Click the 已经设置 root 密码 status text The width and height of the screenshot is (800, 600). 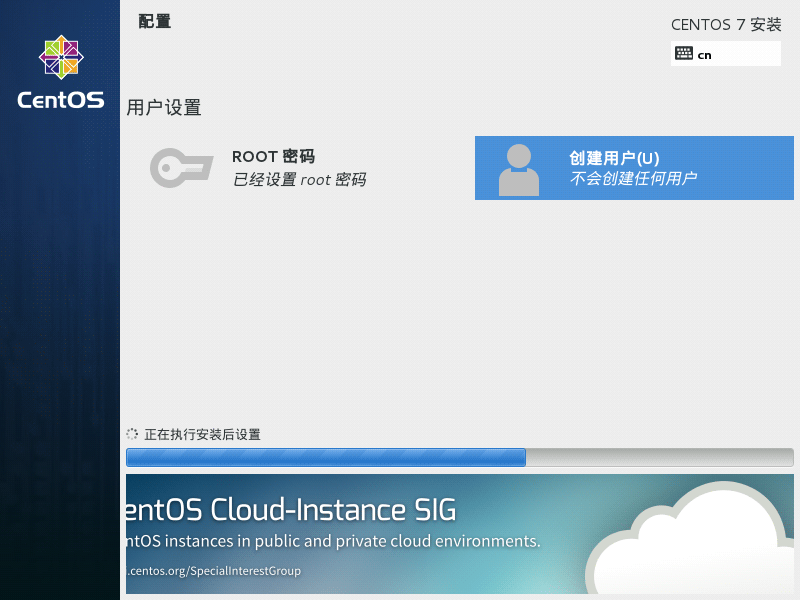pyautogui.click(x=299, y=180)
